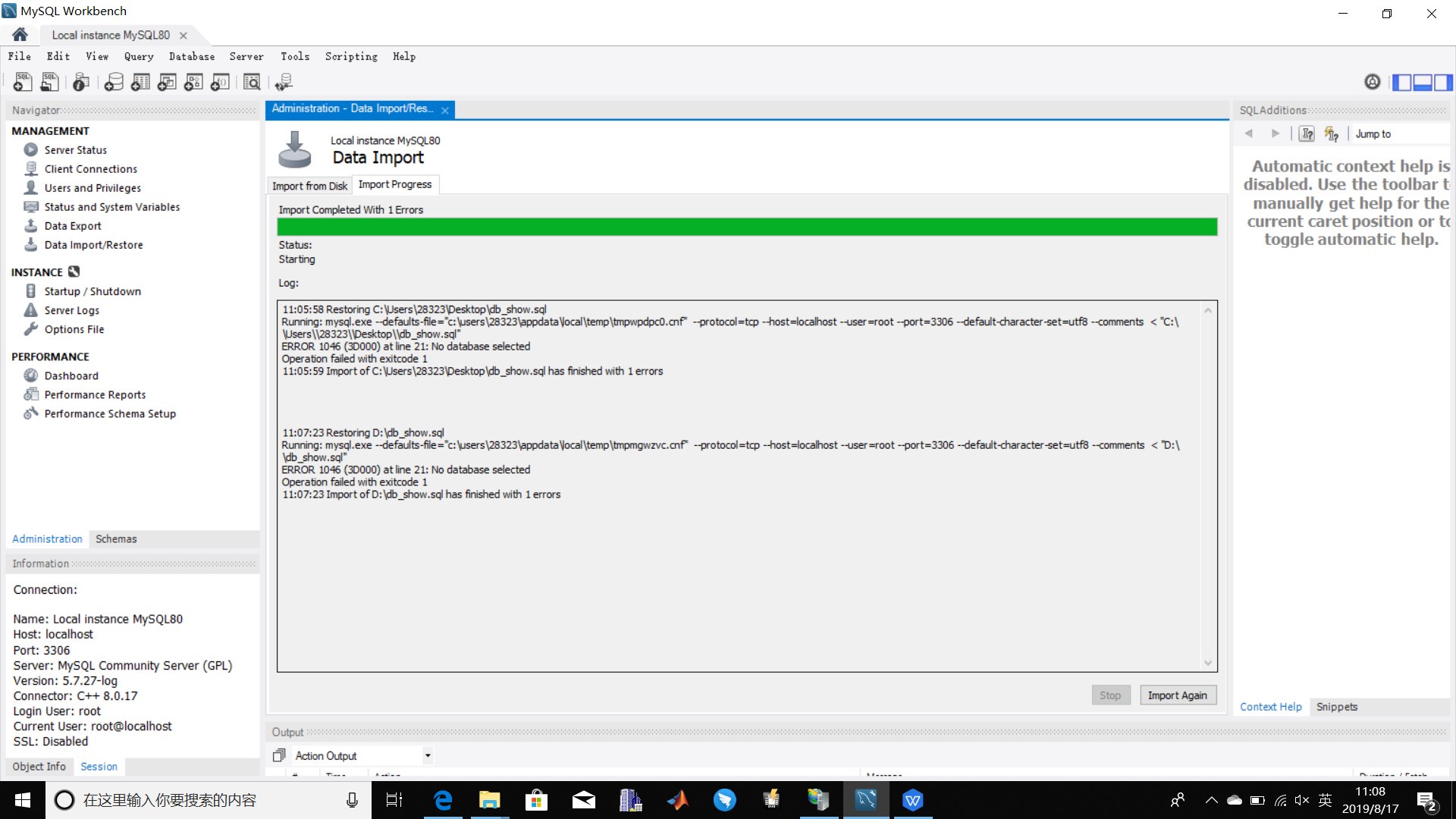This screenshot has height=819, width=1456.
Task: Click the Import Again button
Action: pos(1178,695)
